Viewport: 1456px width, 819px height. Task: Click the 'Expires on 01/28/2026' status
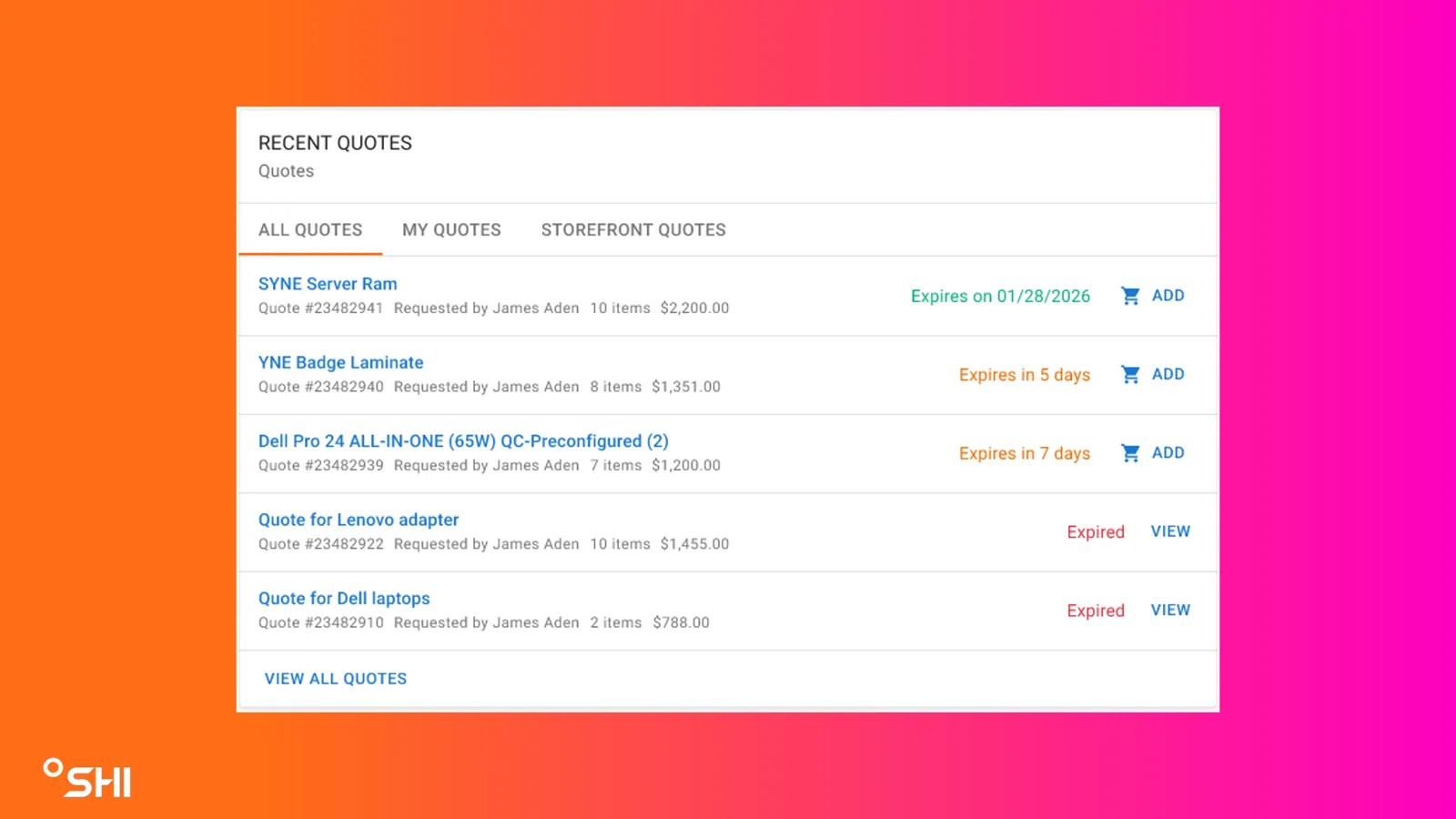[1000, 296]
